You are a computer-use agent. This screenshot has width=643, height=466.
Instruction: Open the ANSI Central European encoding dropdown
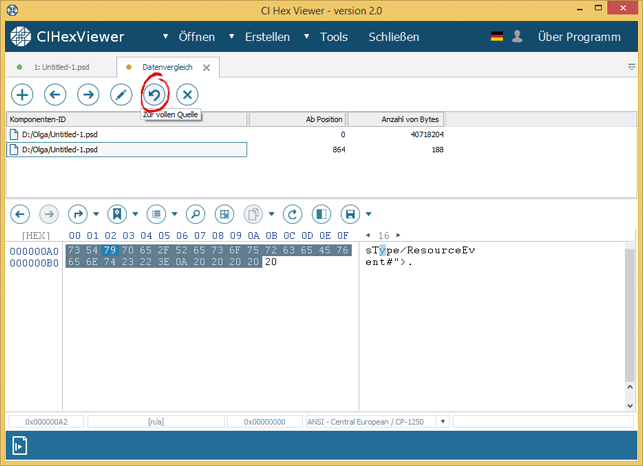point(442,421)
